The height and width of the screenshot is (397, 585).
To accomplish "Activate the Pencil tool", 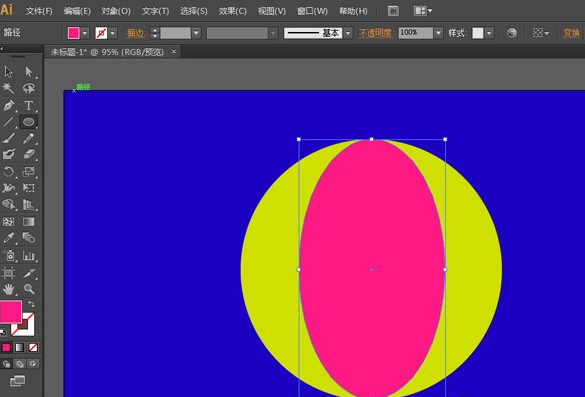I will click(x=29, y=138).
